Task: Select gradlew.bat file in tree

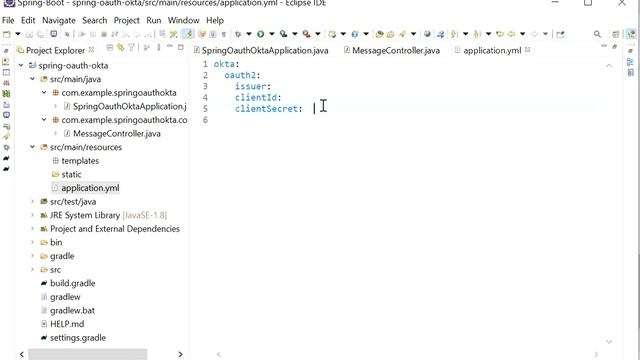Action: [72, 310]
